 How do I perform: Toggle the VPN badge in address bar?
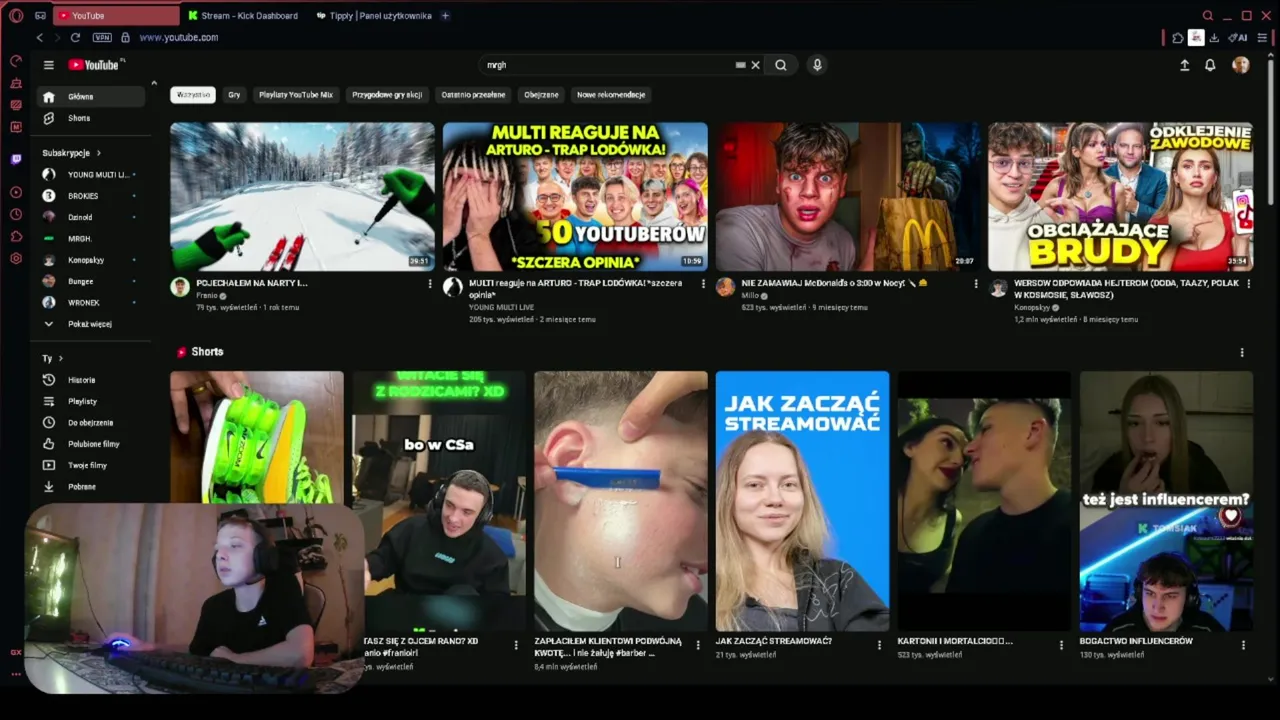point(102,38)
